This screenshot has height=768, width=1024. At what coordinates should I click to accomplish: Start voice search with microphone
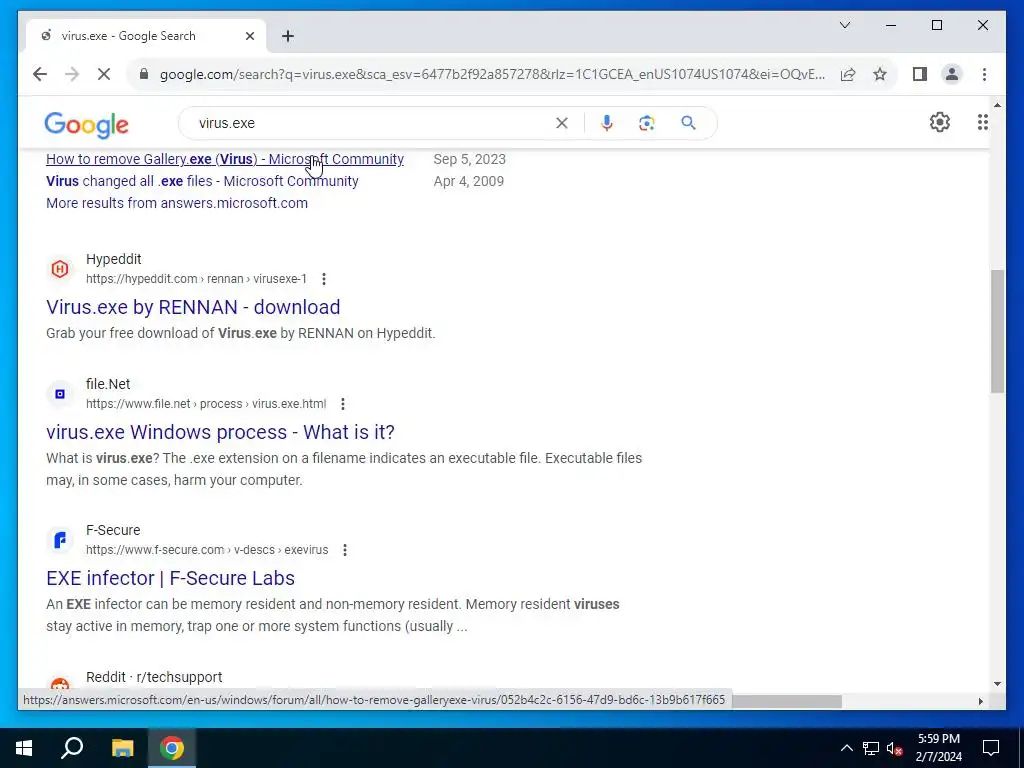pyautogui.click(x=607, y=123)
